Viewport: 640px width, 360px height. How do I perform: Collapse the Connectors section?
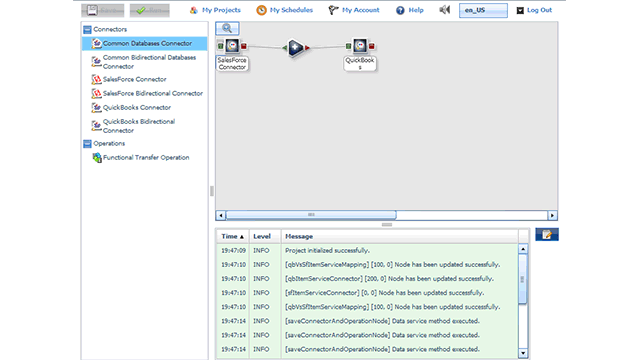point(87,29)
